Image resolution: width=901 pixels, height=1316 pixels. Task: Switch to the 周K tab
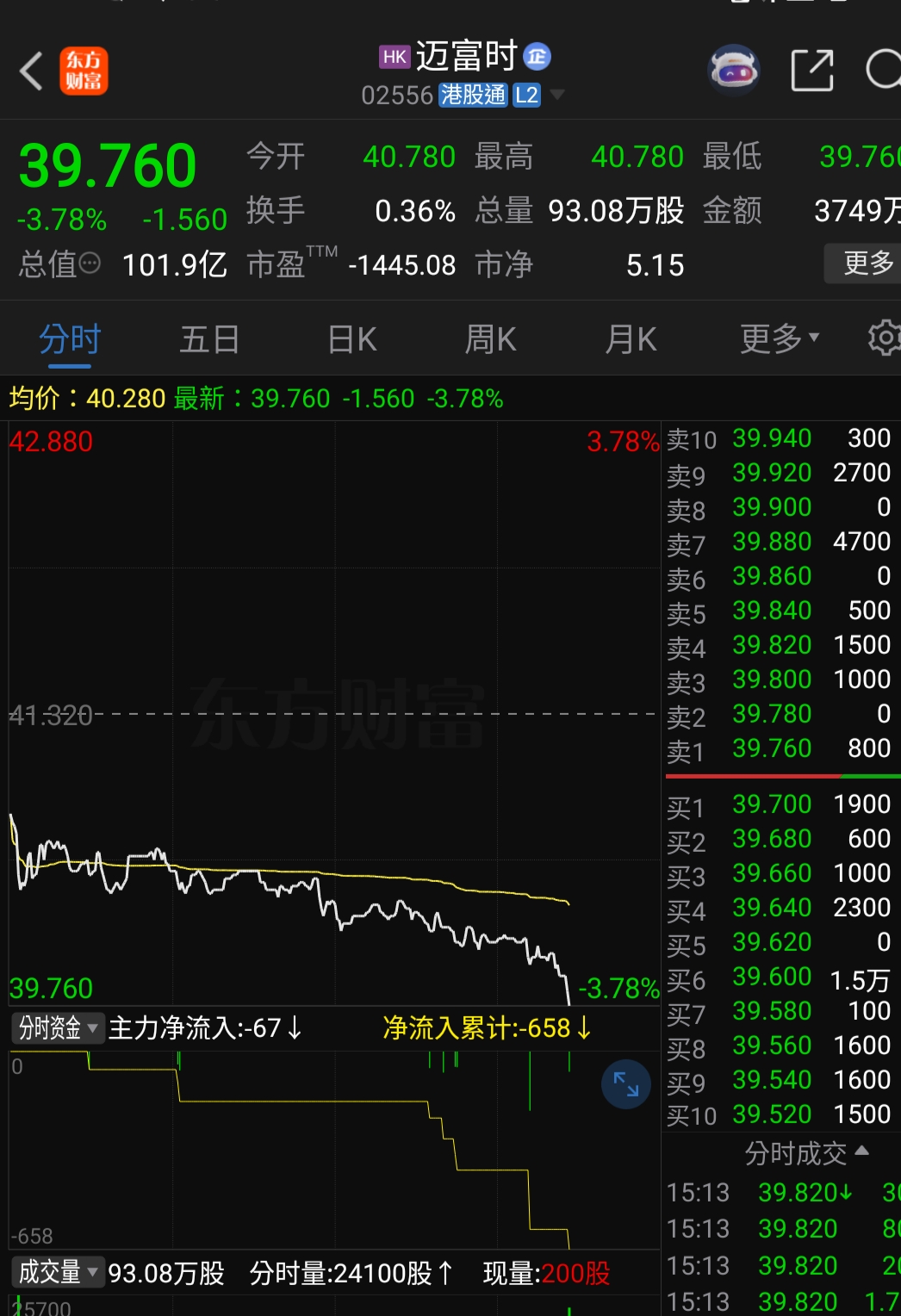(x=490, y=339)
